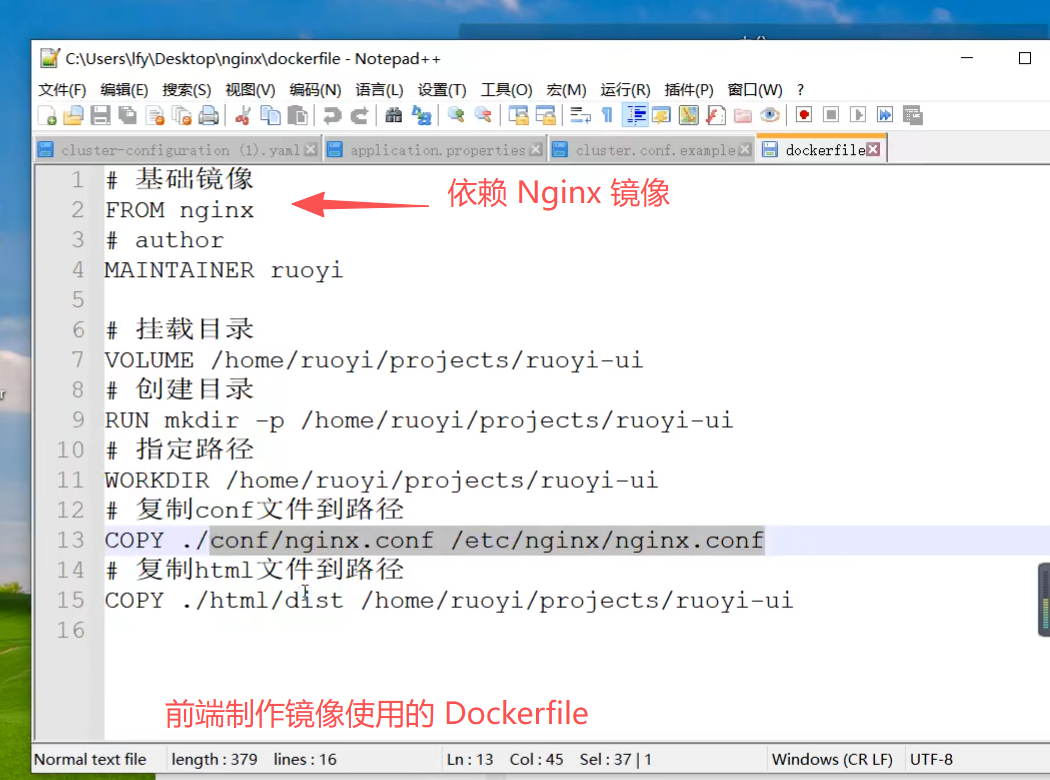Select the dockerfile tab

click(x=824, y=150)
